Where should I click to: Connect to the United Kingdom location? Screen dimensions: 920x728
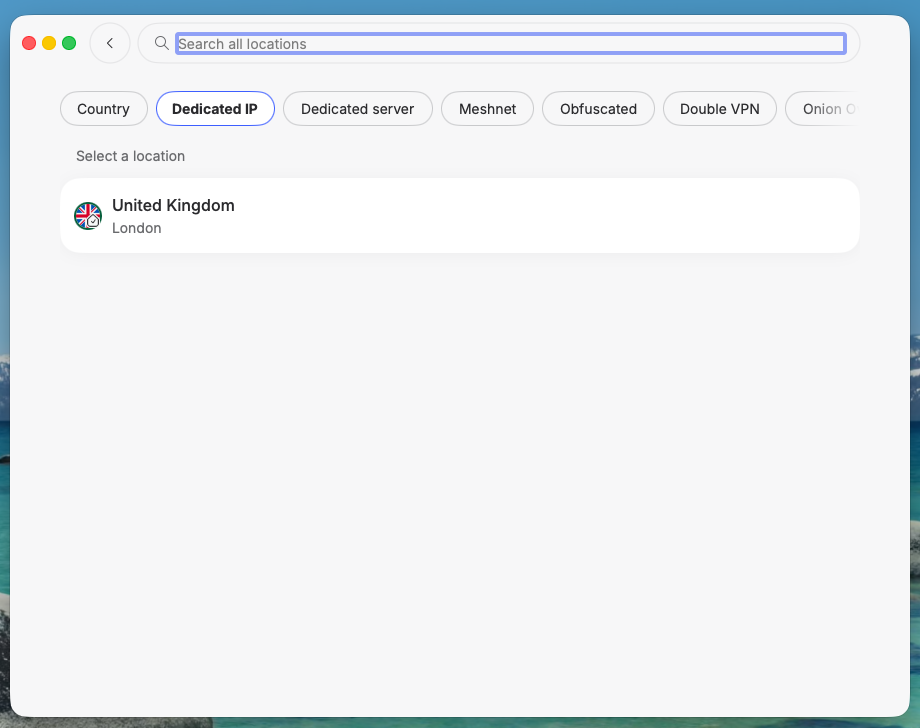click(x=460, y=215)
